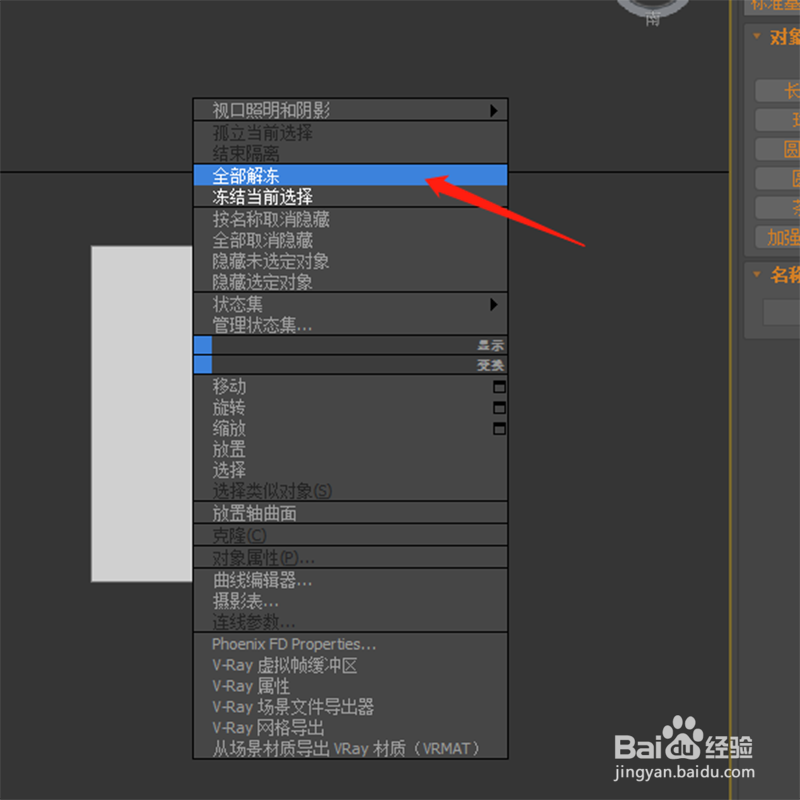Expand 状态集 submenu arrow
This screenshot has width=800, height=800.
493,305
